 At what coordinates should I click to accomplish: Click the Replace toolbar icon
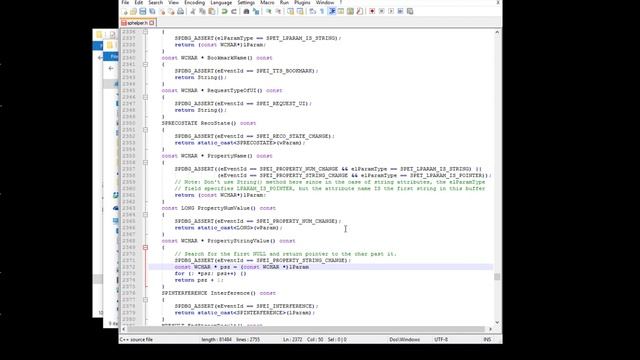click(256, 11)
